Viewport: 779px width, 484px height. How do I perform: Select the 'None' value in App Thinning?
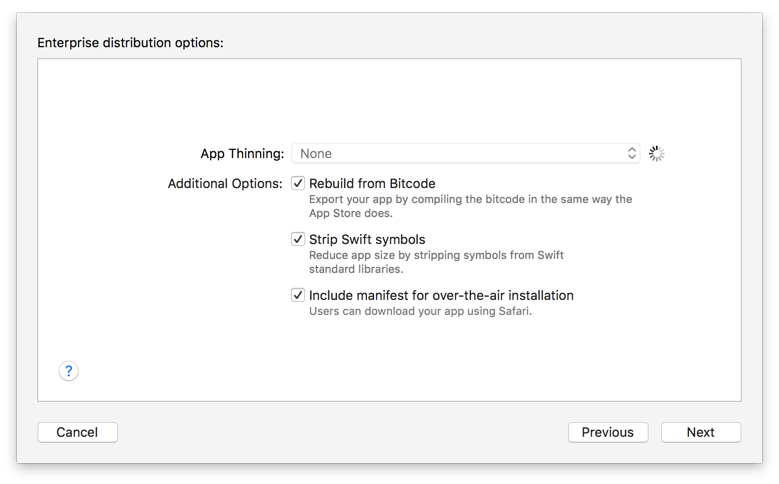point(316,153)
